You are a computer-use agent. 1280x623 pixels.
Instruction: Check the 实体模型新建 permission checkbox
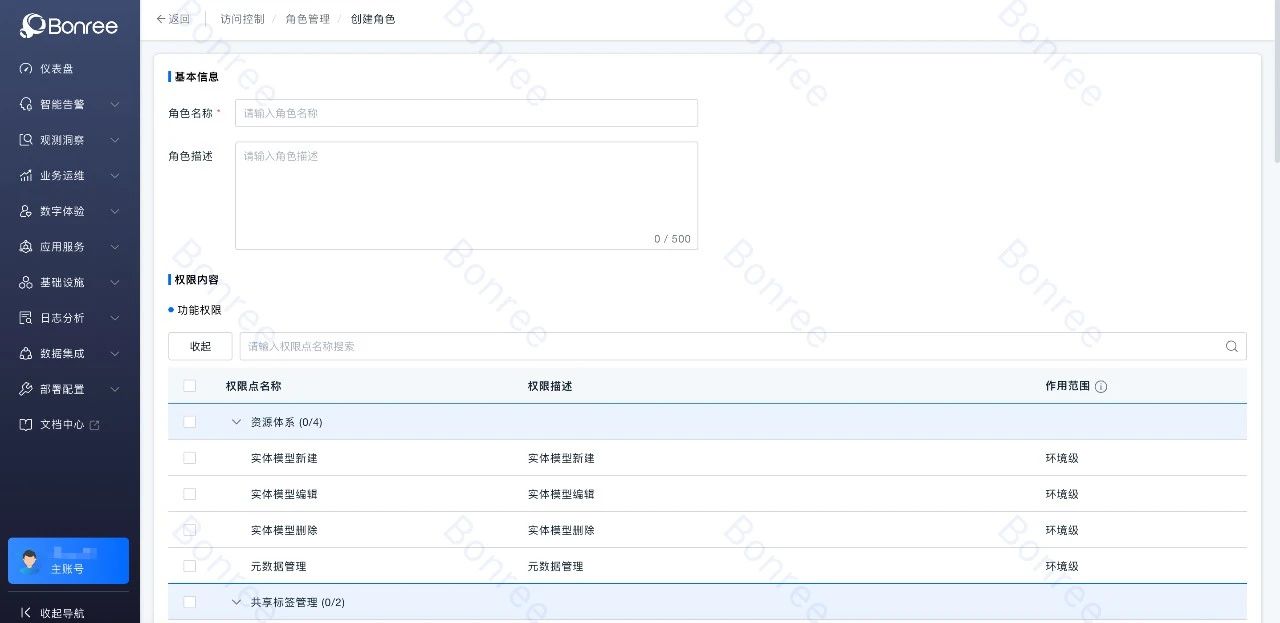[x=190, y=458]
